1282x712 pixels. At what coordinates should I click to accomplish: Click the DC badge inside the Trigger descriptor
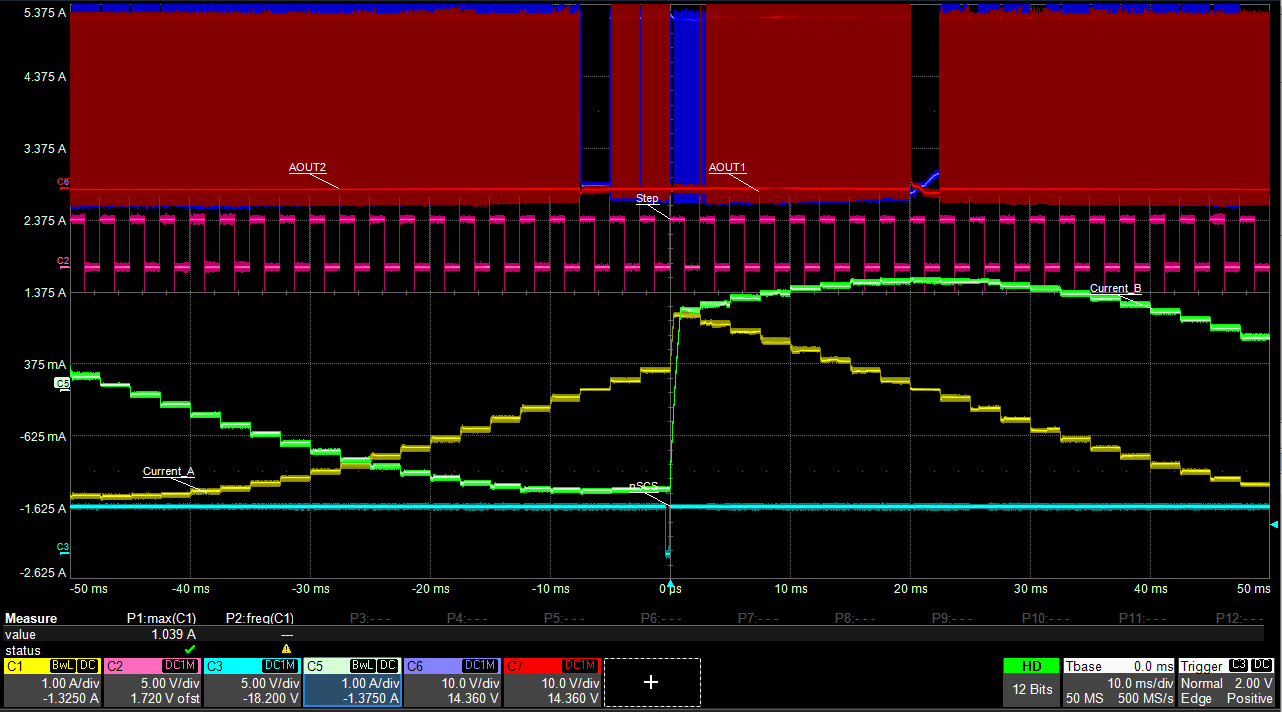1261,665
